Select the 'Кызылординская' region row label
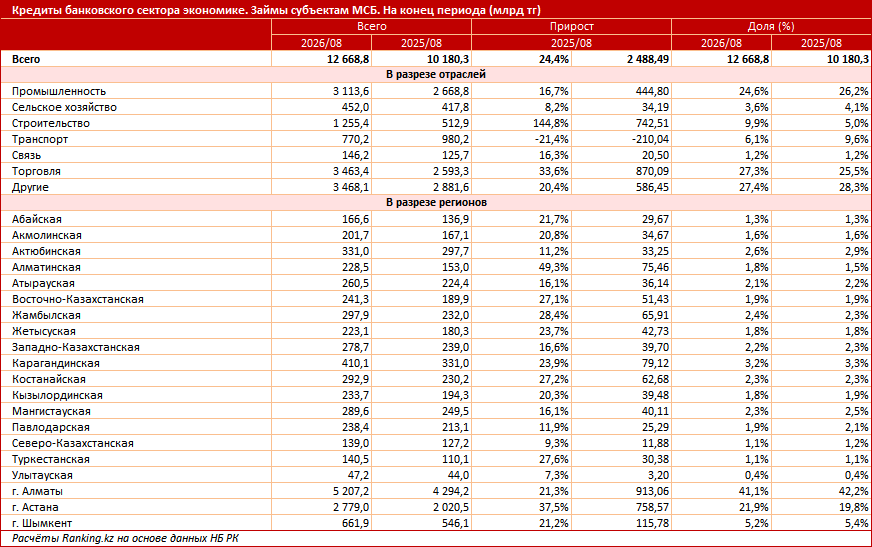 tap(57, 396)
